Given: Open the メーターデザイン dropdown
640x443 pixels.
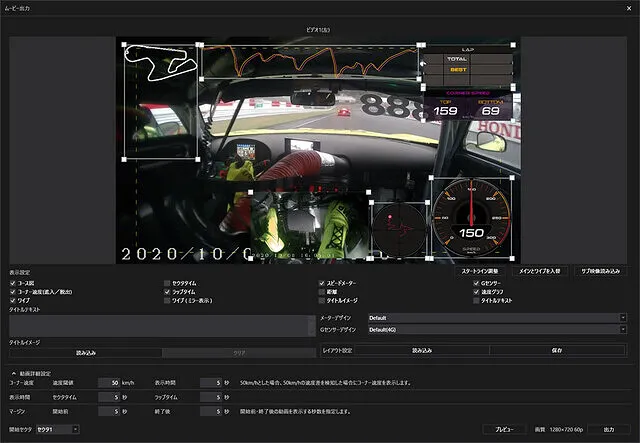Looking at the screenshot, I should (496, 318).
